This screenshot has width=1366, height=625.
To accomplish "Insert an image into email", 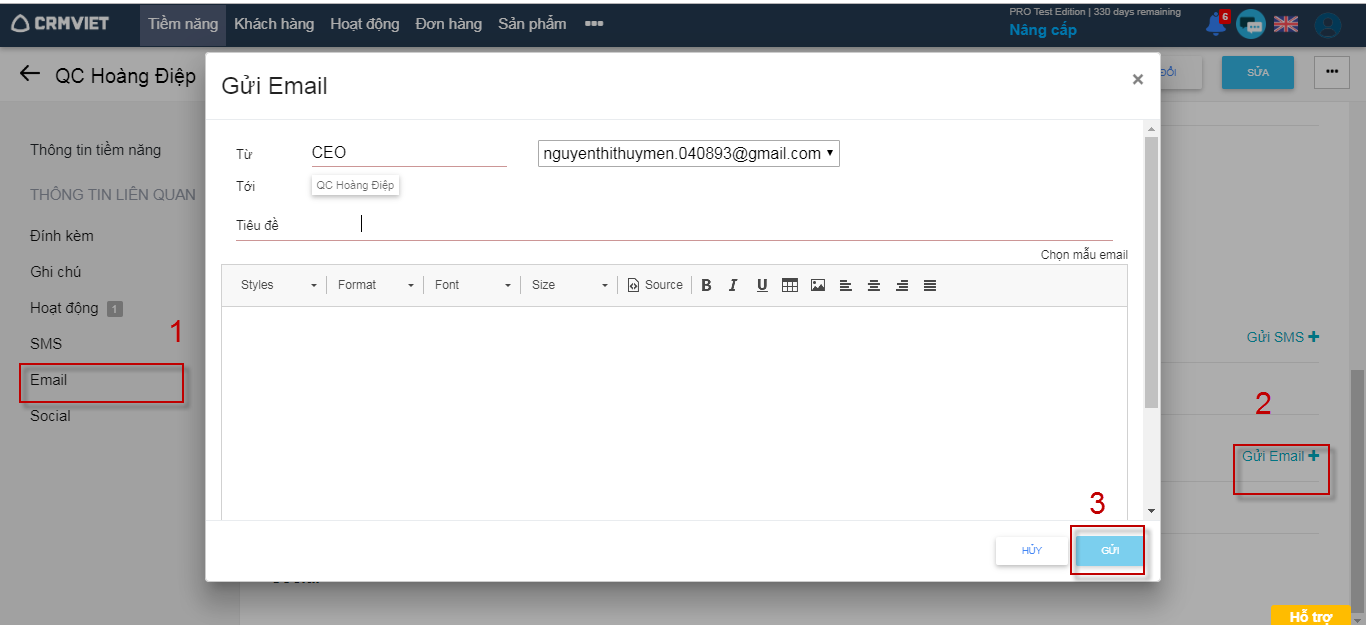I will 818,285.
